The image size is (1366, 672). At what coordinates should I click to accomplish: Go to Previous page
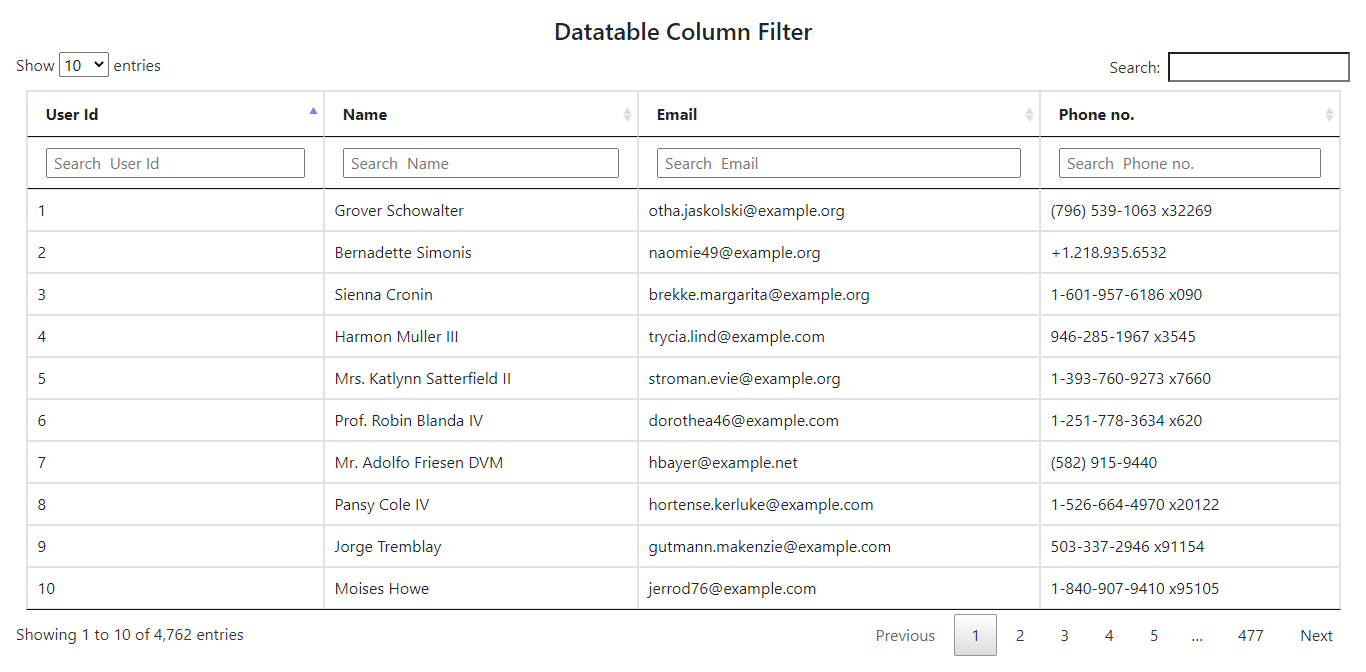(905, 635)
